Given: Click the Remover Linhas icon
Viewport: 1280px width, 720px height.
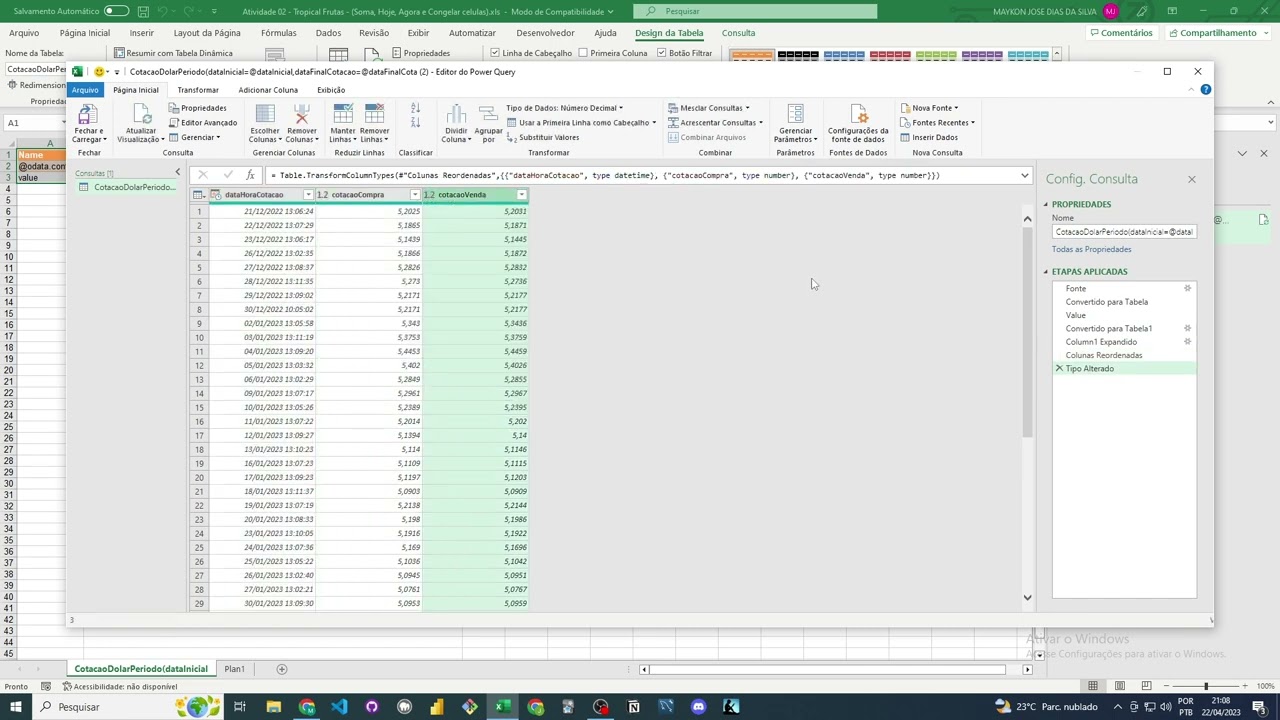Looking at the screenshot, I should pos(375,114).
